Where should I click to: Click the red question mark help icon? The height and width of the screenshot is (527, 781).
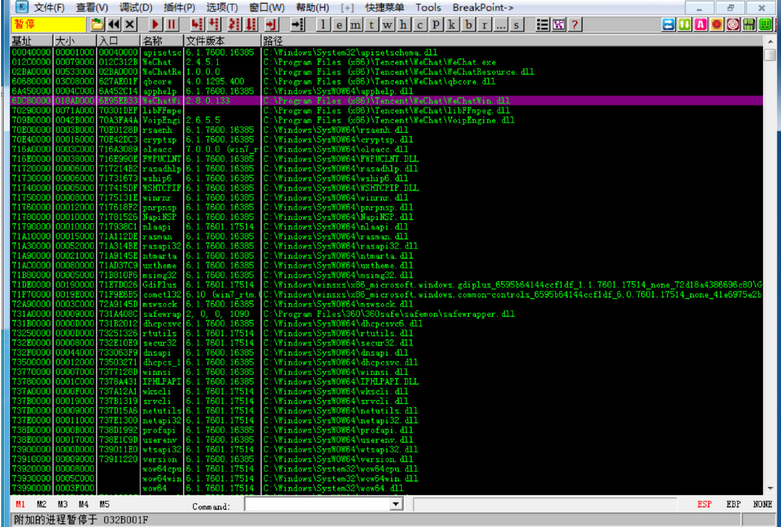pyautogui.click(x=575, y=24)
